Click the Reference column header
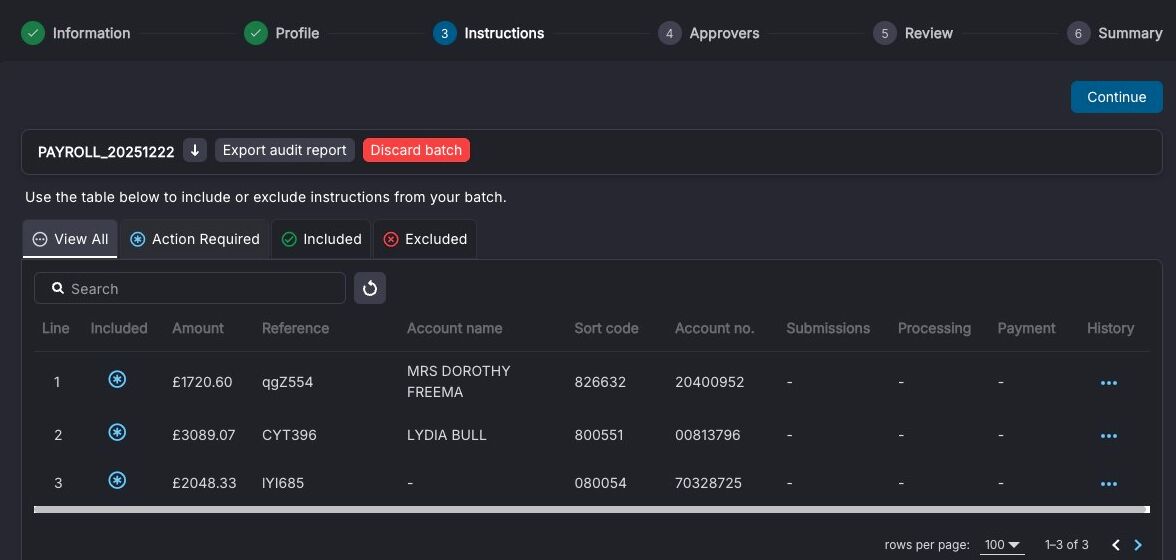The image size is (1176, 560). coord(296,328)
